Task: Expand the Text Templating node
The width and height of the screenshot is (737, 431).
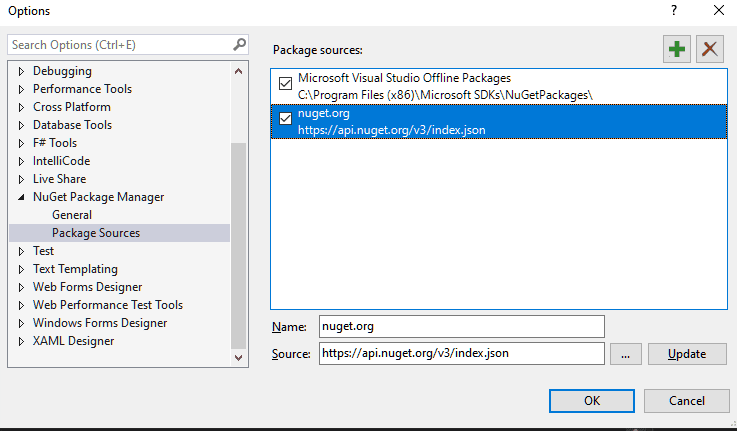Action: coord(21,269)
